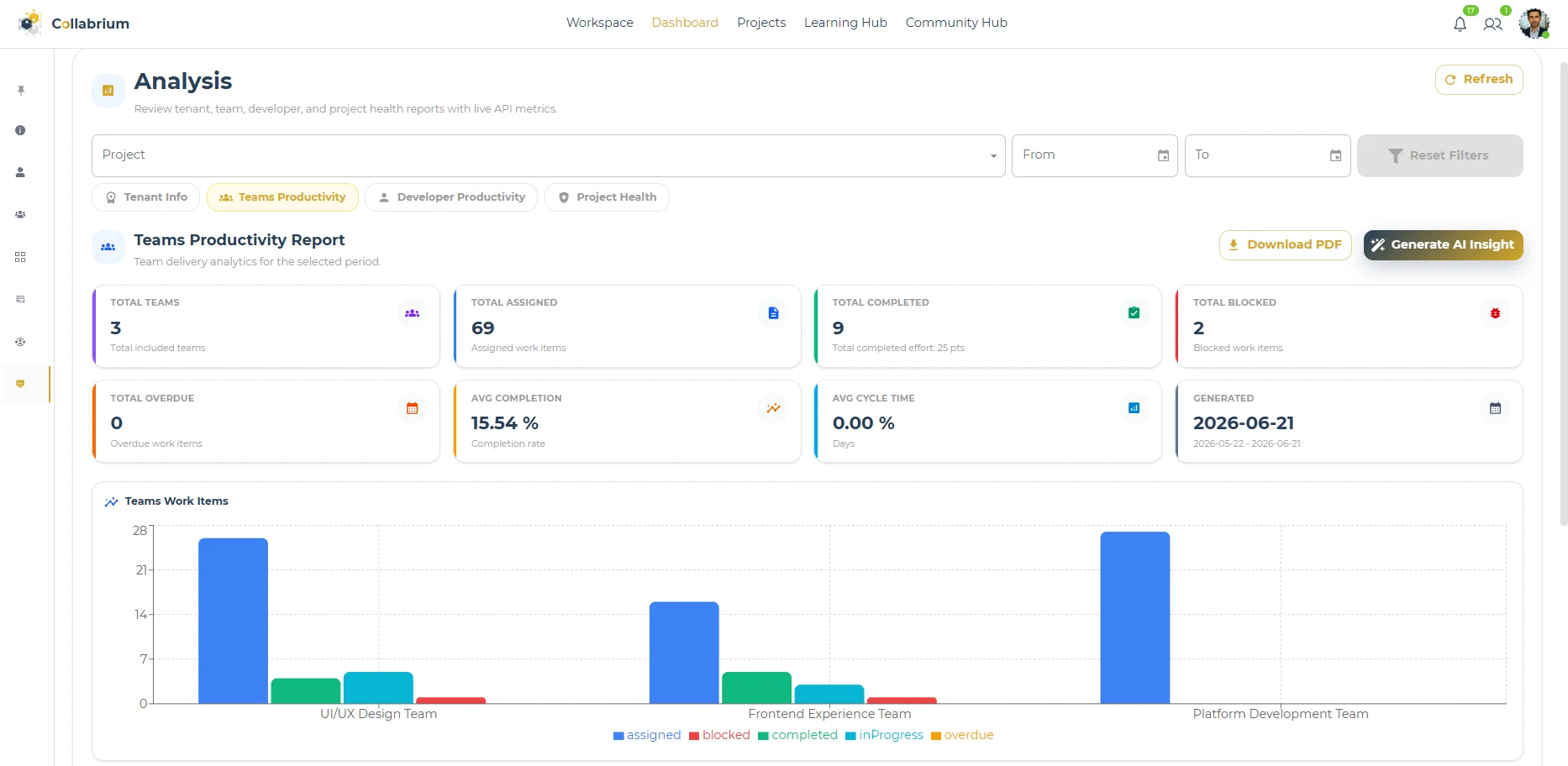
Task: Open the Dashboard menu
Action: (685, 23)
